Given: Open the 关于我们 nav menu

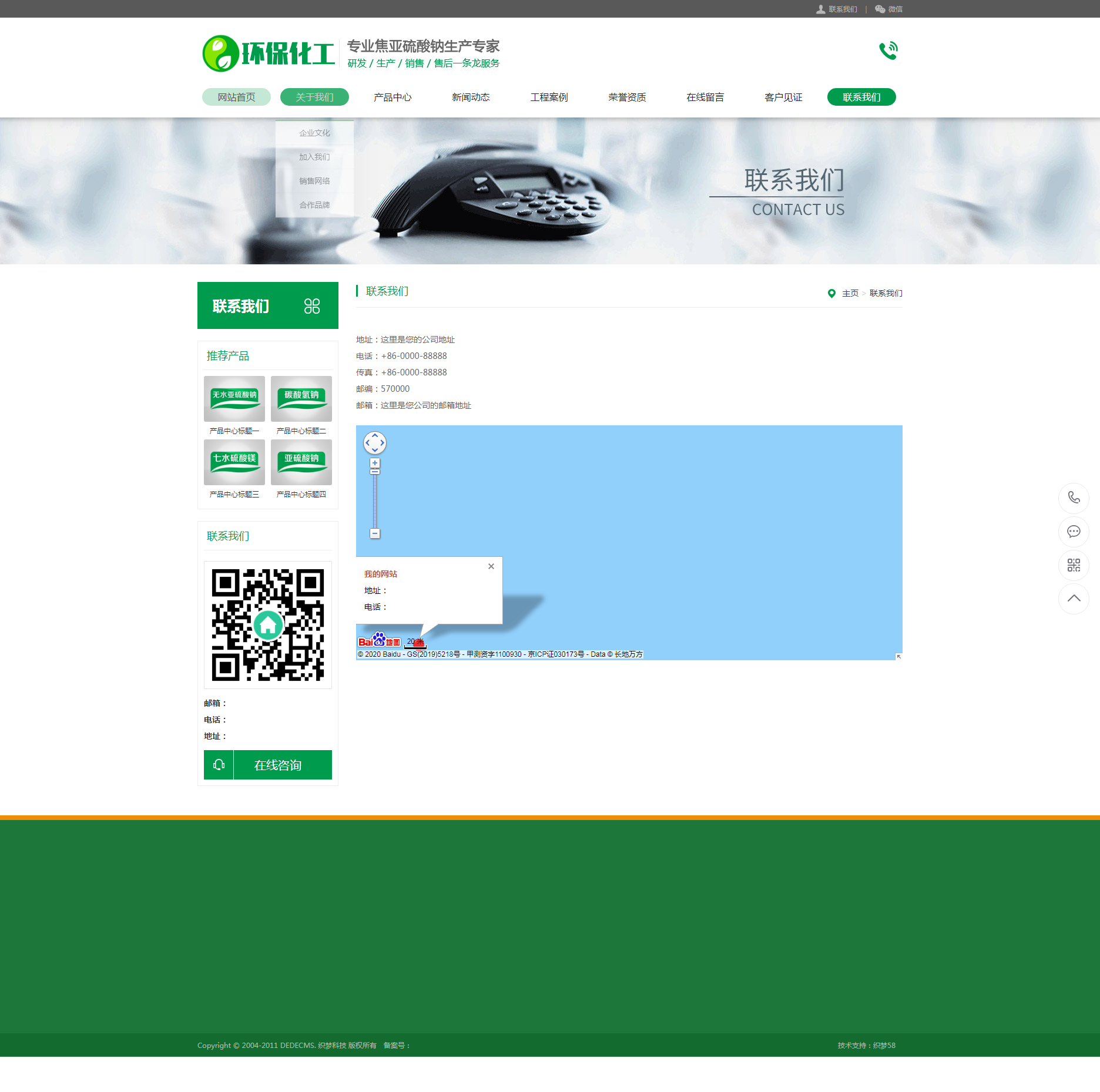Looking at the screenshot, I should click(314, 97).
